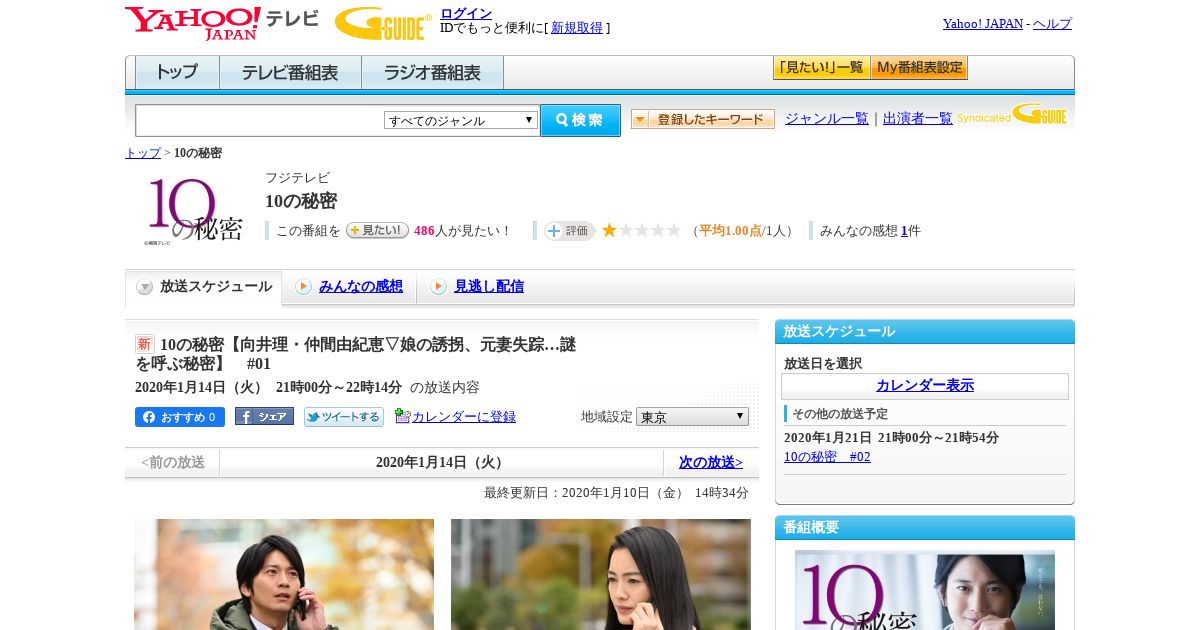The image size is (1200, 630).
Task: Open the My番組表設定 button
Action: [919, 68]
